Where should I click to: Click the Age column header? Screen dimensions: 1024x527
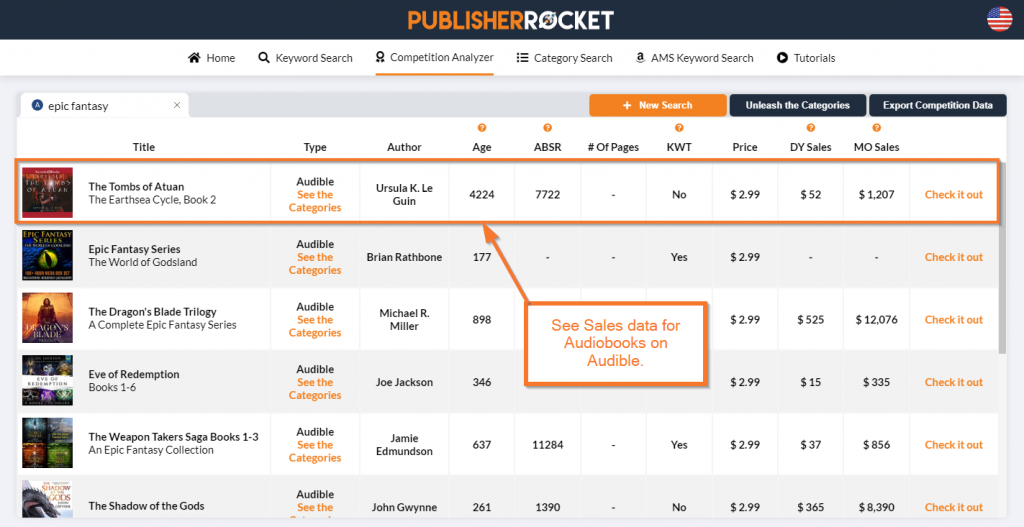click(482, 148)
